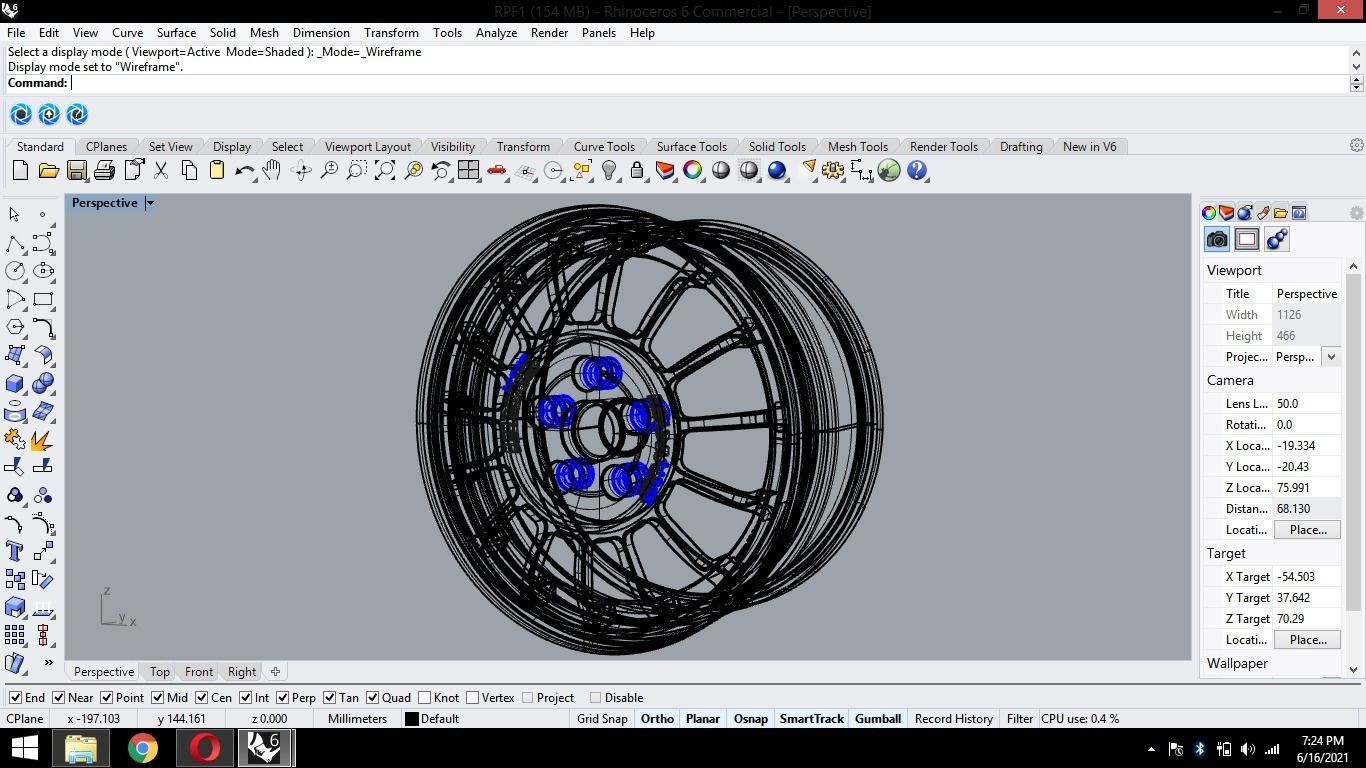Click the New file icon

[20, 171]
